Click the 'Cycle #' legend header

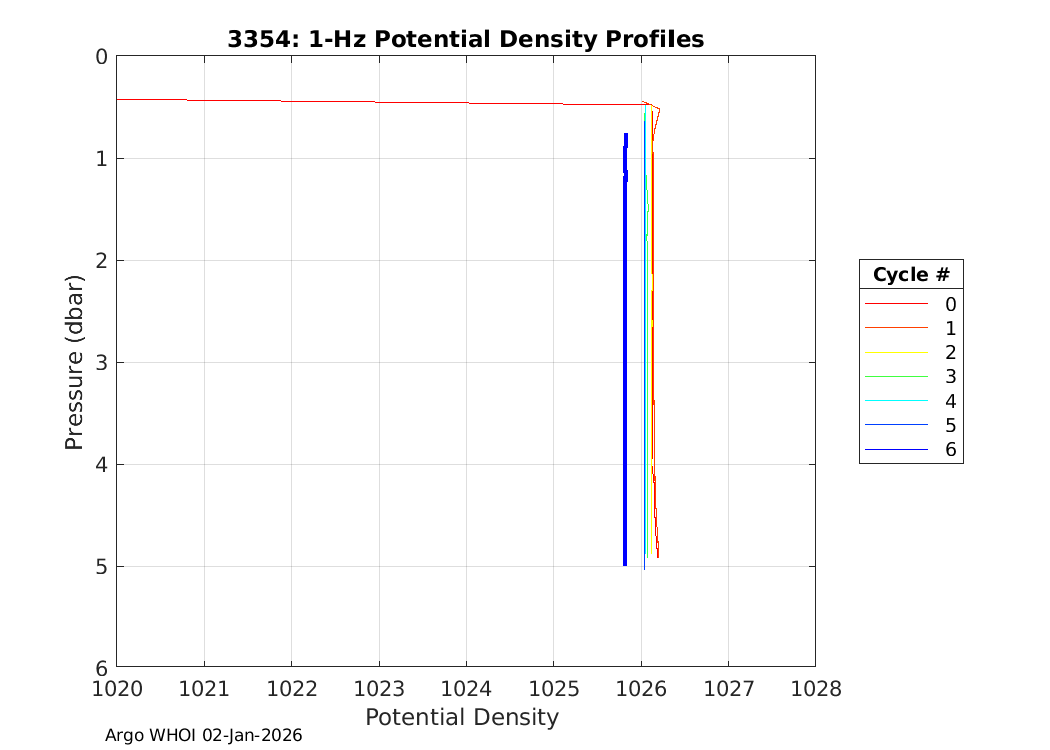(910, 275)
